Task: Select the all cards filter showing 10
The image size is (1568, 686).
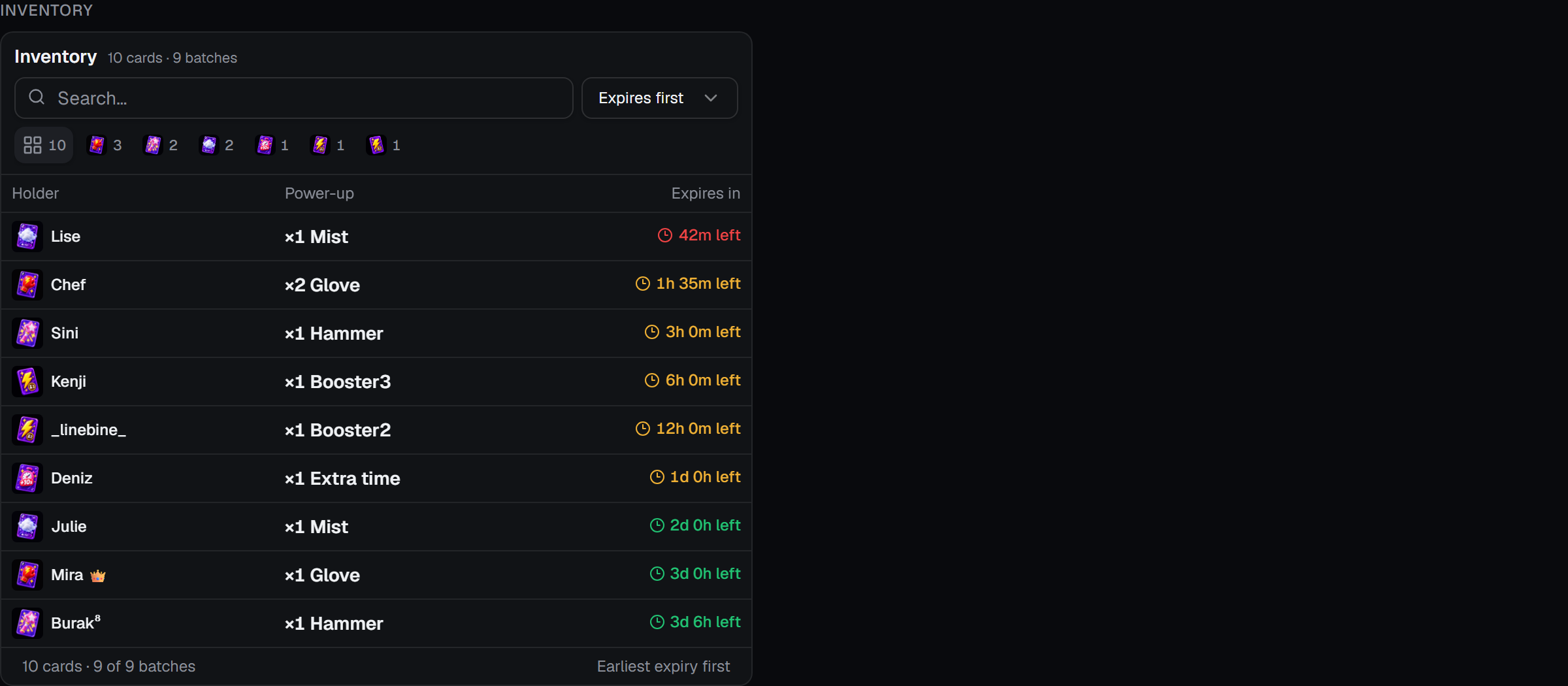Action: 44,145
